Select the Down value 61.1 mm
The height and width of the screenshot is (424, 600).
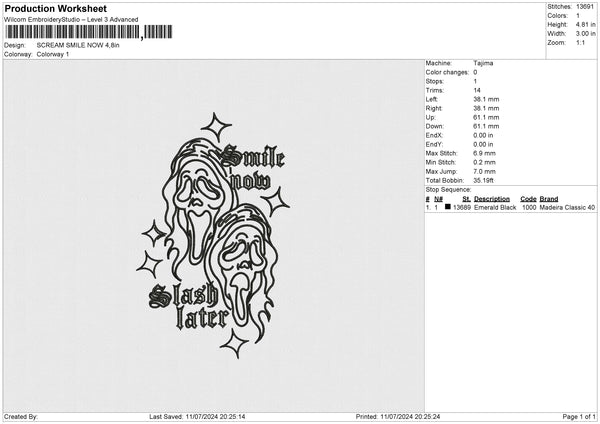486,126
